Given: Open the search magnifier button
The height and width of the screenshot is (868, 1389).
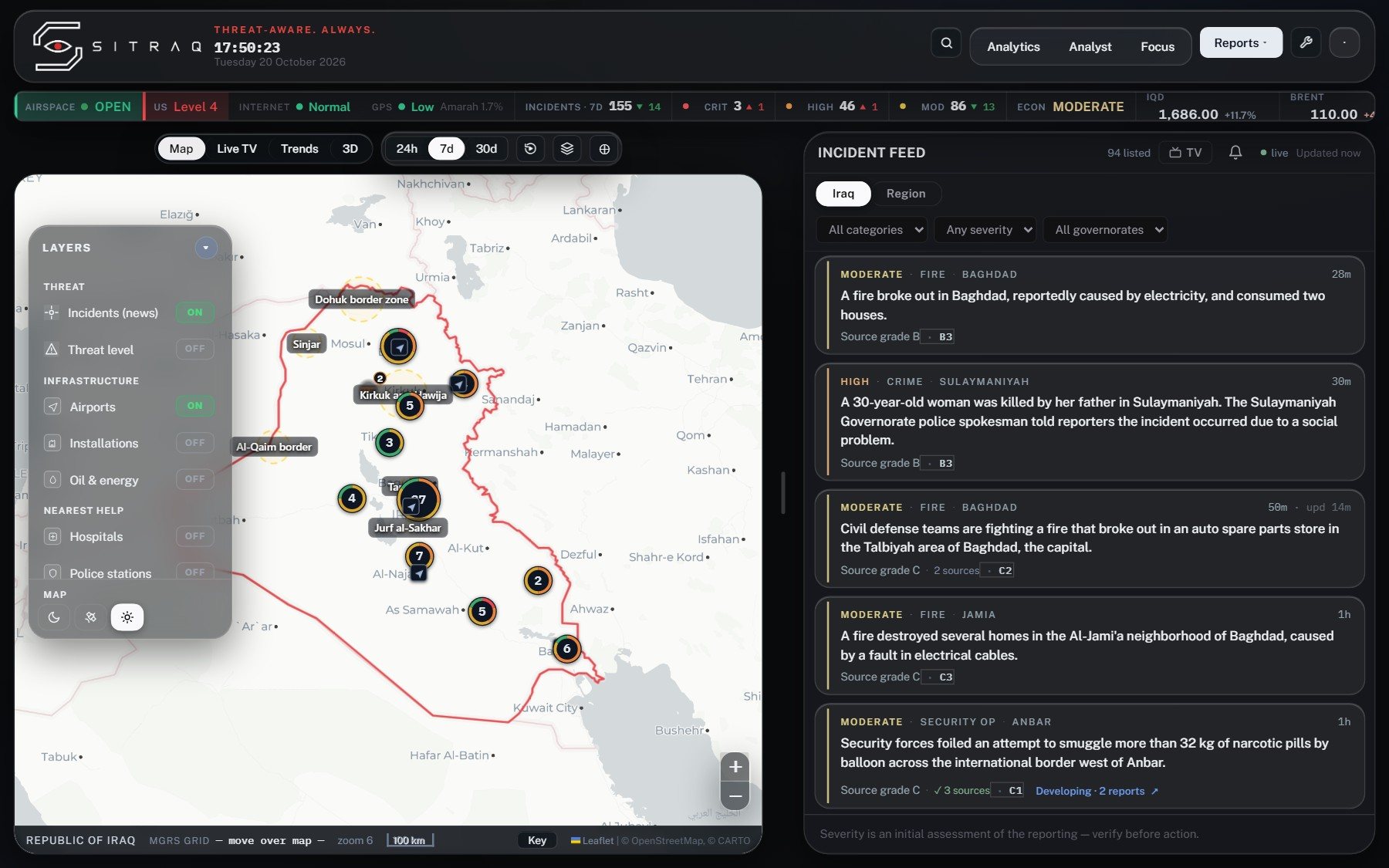Looking at the screenshot, I should point(946,43).
